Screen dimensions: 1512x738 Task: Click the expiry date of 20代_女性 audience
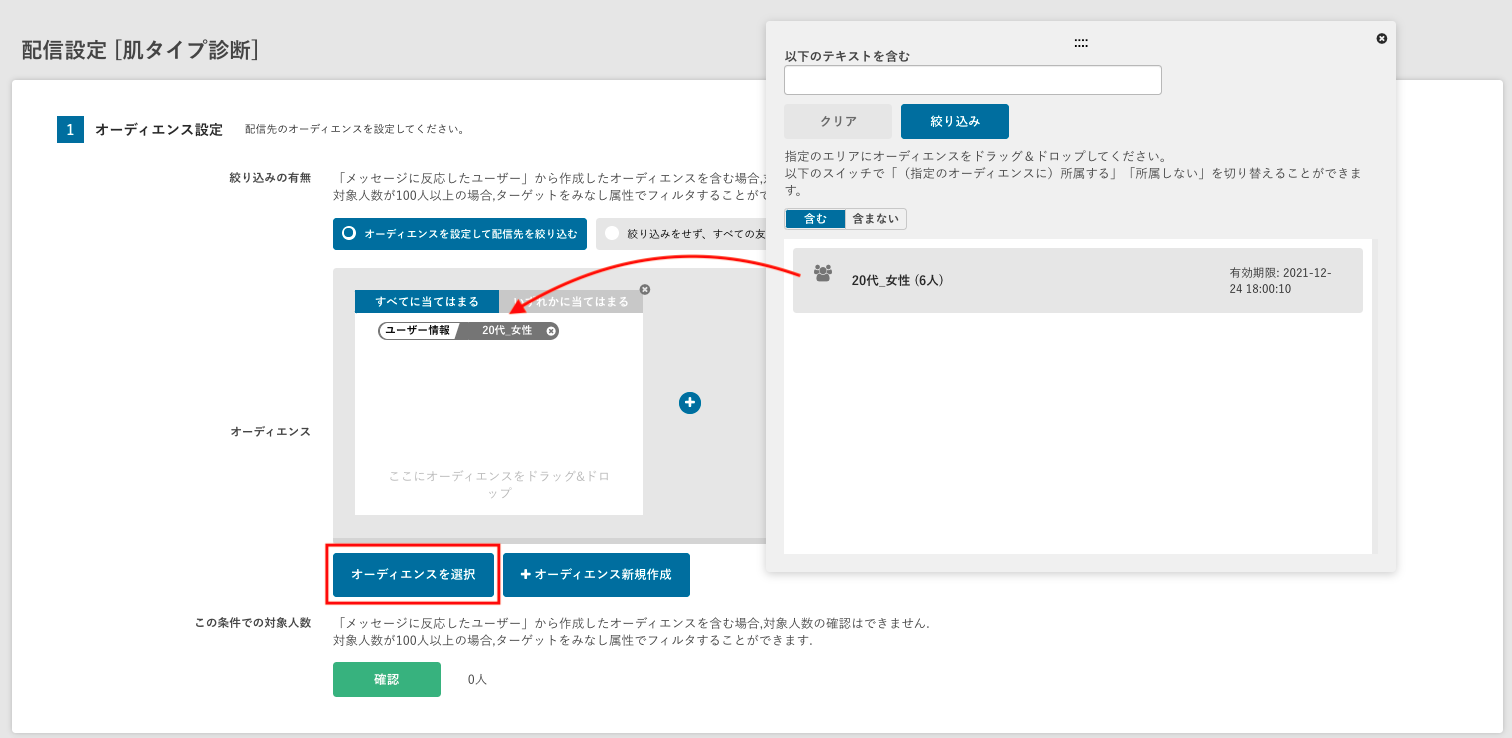(1280, 281)
